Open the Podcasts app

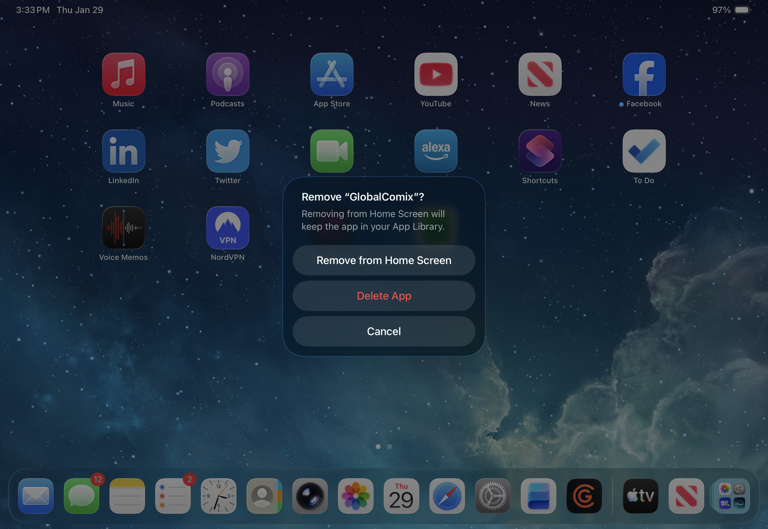pyautogui.click(x=228, y=74)
